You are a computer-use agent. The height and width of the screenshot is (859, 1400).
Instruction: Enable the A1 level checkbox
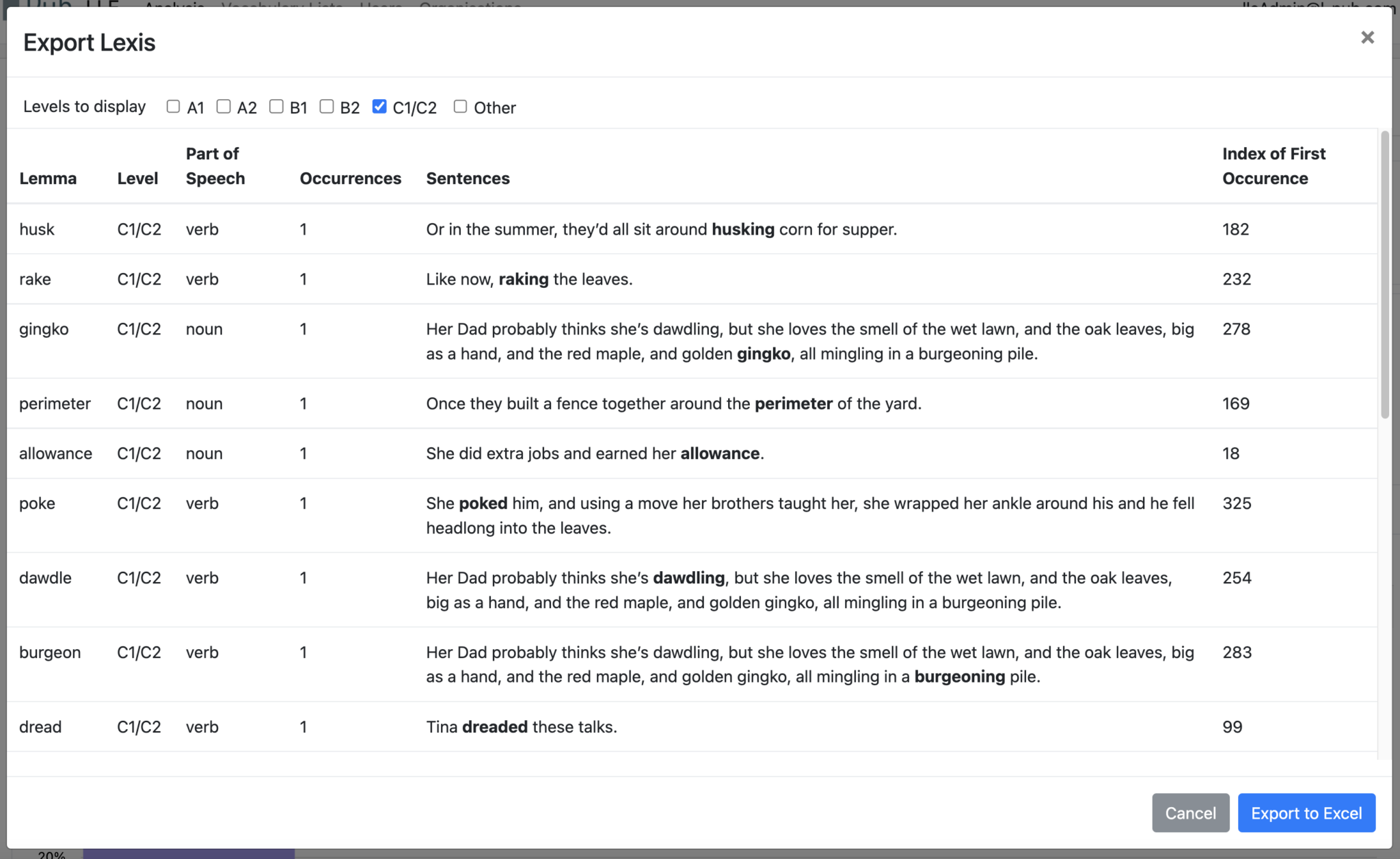pyautogui.click(x=173, y=107)
